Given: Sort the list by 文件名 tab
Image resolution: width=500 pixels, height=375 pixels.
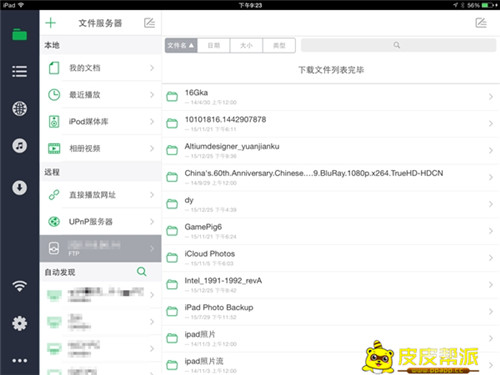Looking at the screenshot, I should (181, 45).
